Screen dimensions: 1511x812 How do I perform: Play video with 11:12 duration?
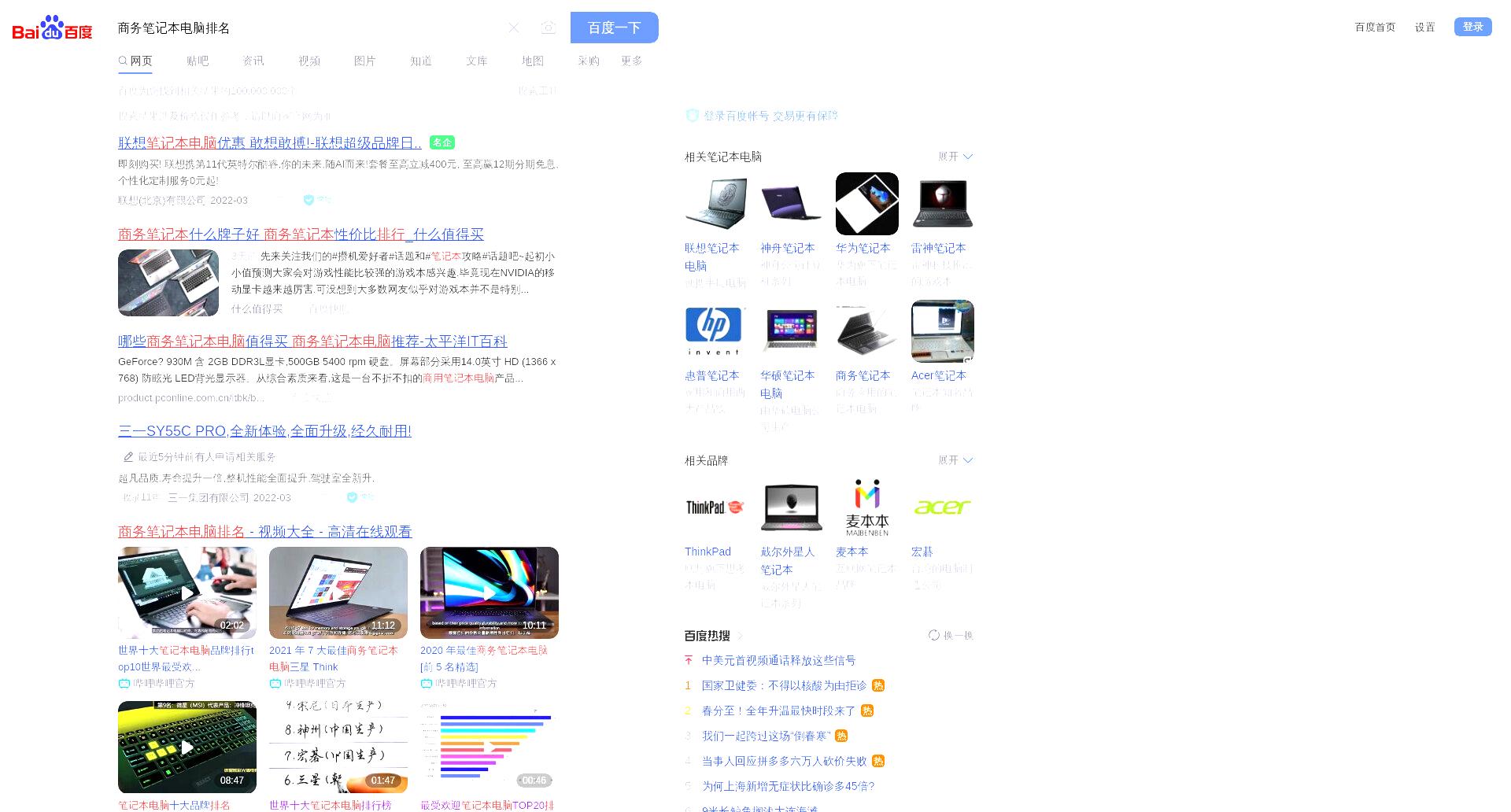(338, 592)
